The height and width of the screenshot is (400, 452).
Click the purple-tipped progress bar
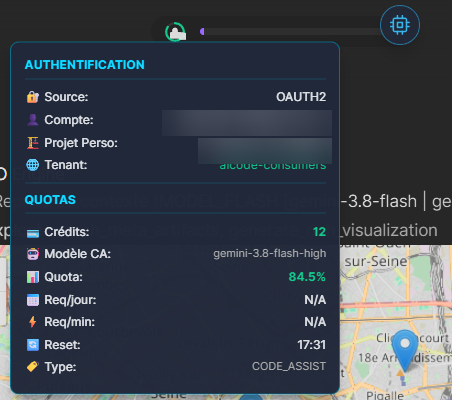pyautogui.click(x=290, y=32)
